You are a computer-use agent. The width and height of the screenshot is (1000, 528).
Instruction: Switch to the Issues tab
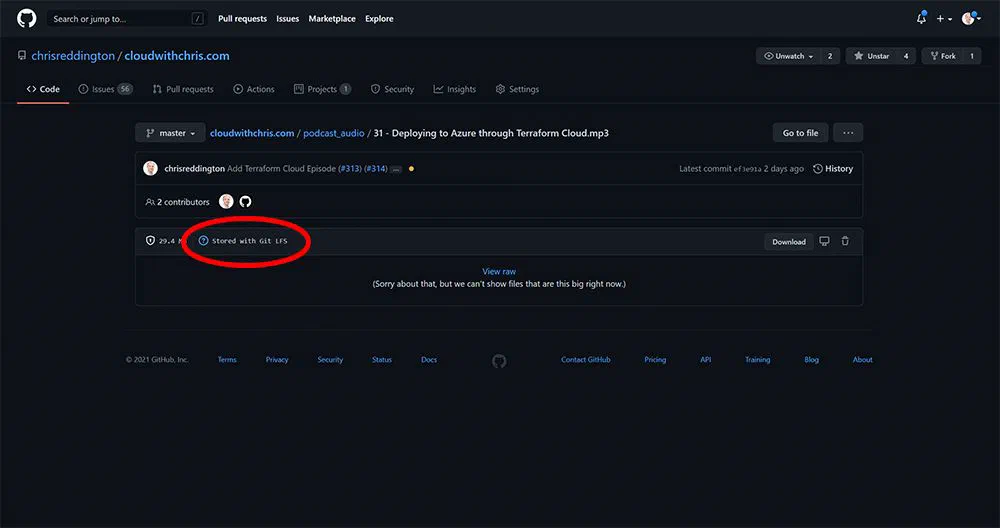(x=105, y=89)
